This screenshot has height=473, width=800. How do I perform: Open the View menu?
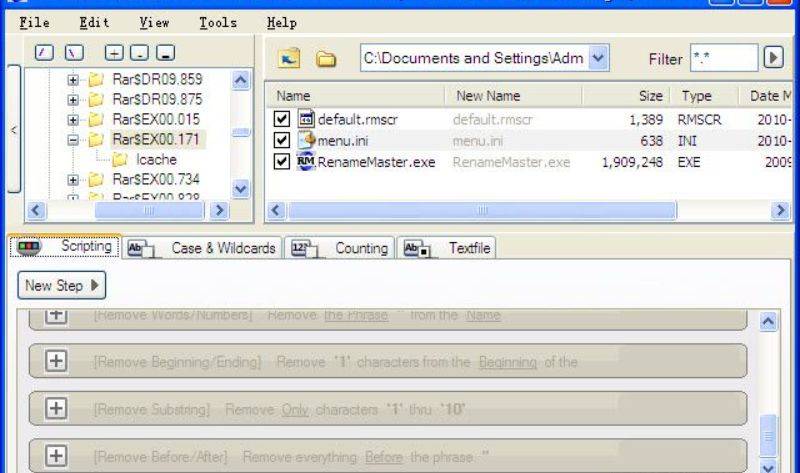coord(154,23)
